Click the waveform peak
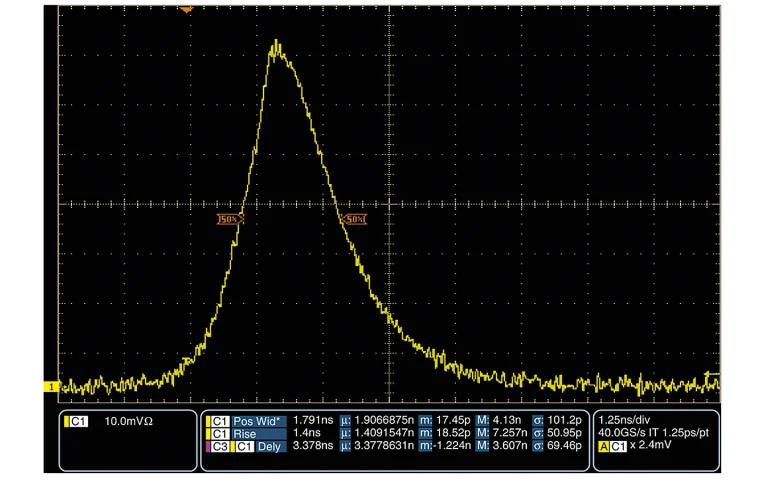 [277, 45]
